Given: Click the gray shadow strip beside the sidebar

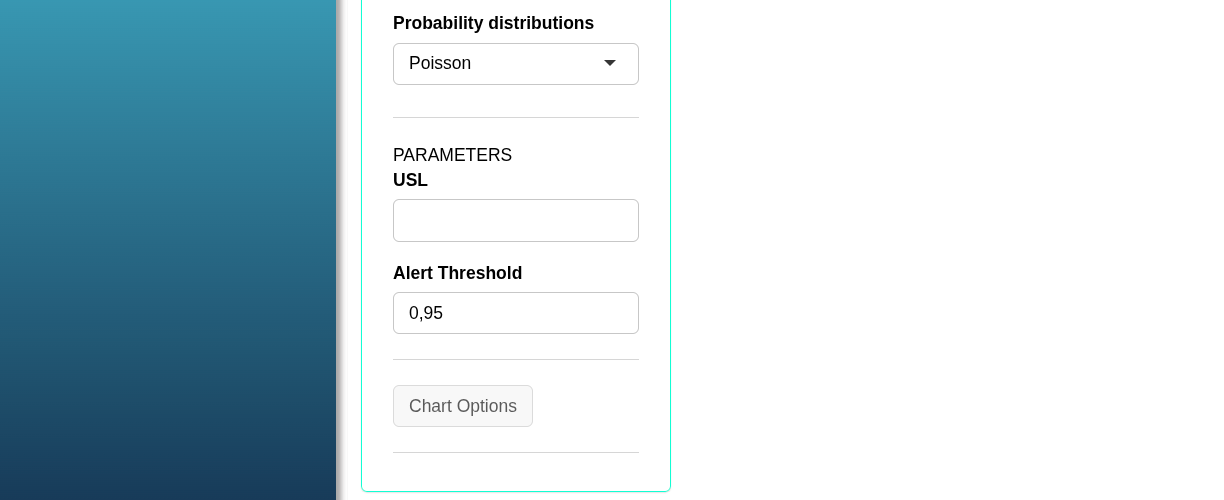Looking at the screenshot, I should pos(340,250).
